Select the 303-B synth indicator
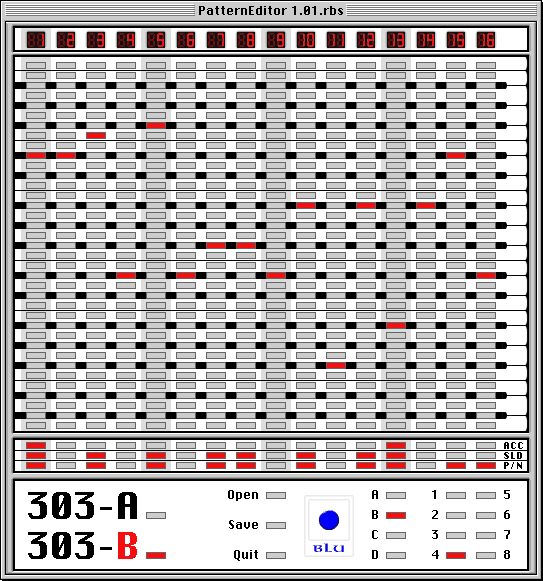This screenshot has height=581, width=543. pos(156,555)
